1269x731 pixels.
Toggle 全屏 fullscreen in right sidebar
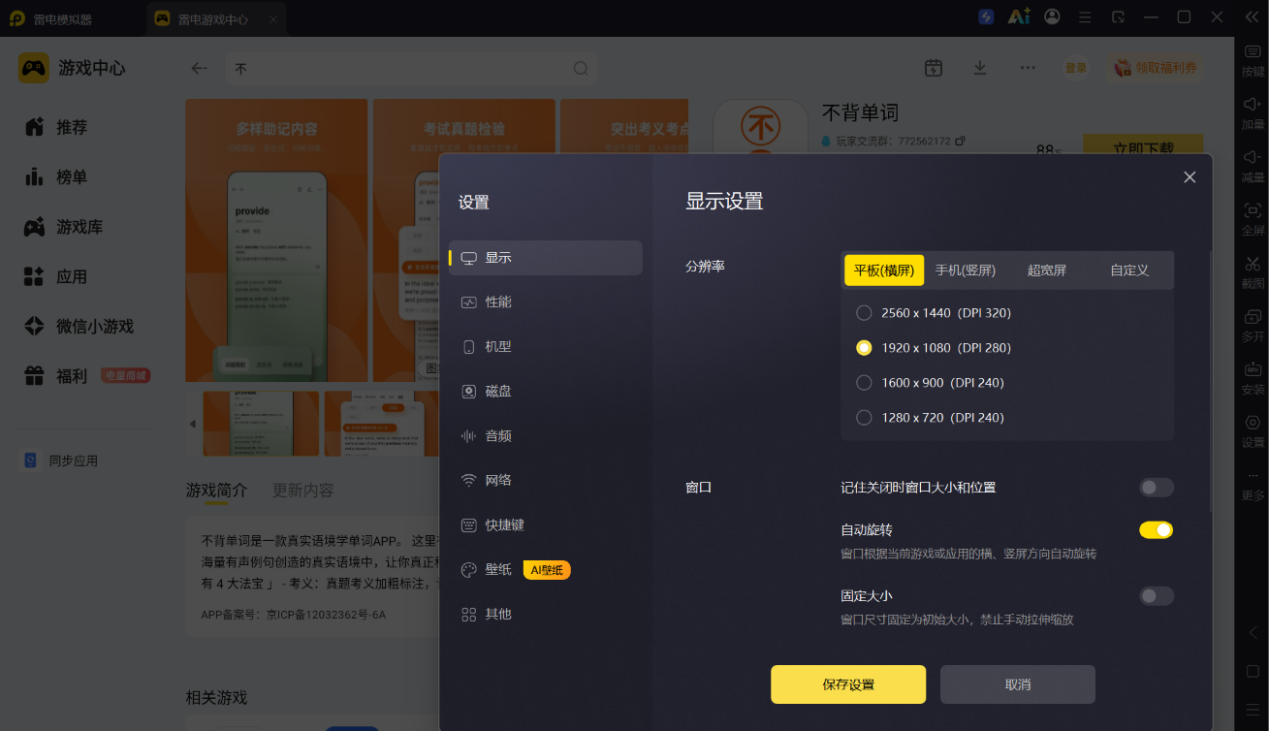click(x=1252, y=218)
